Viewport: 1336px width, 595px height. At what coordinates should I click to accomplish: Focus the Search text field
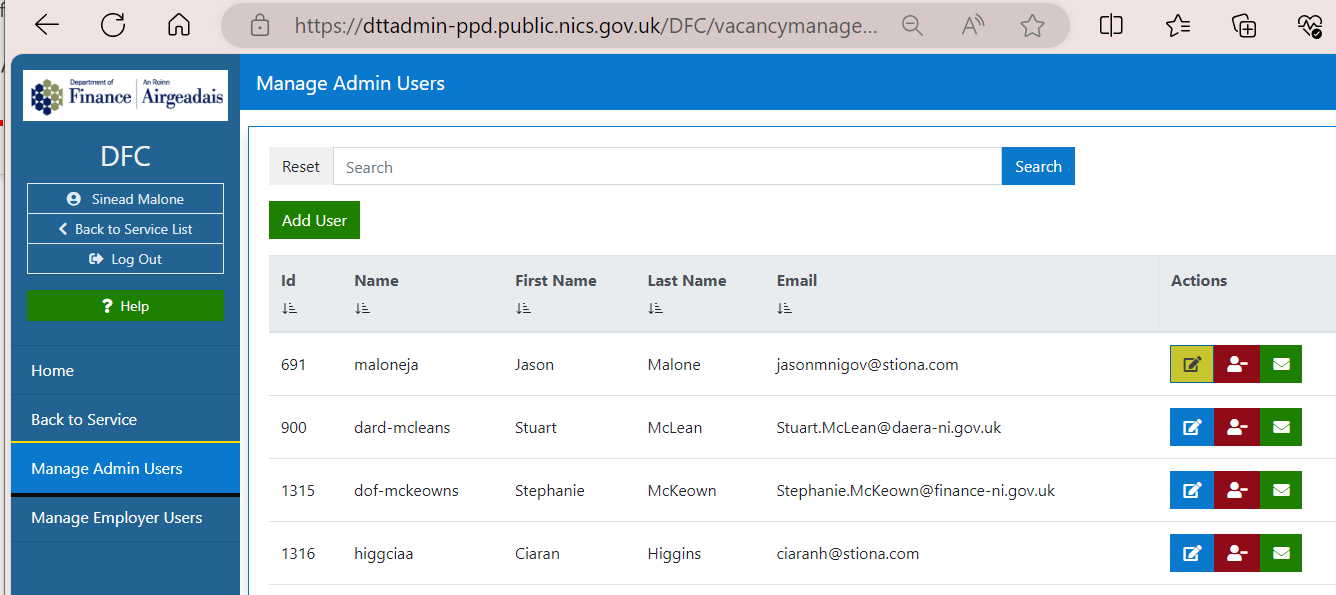click(667, 167)
